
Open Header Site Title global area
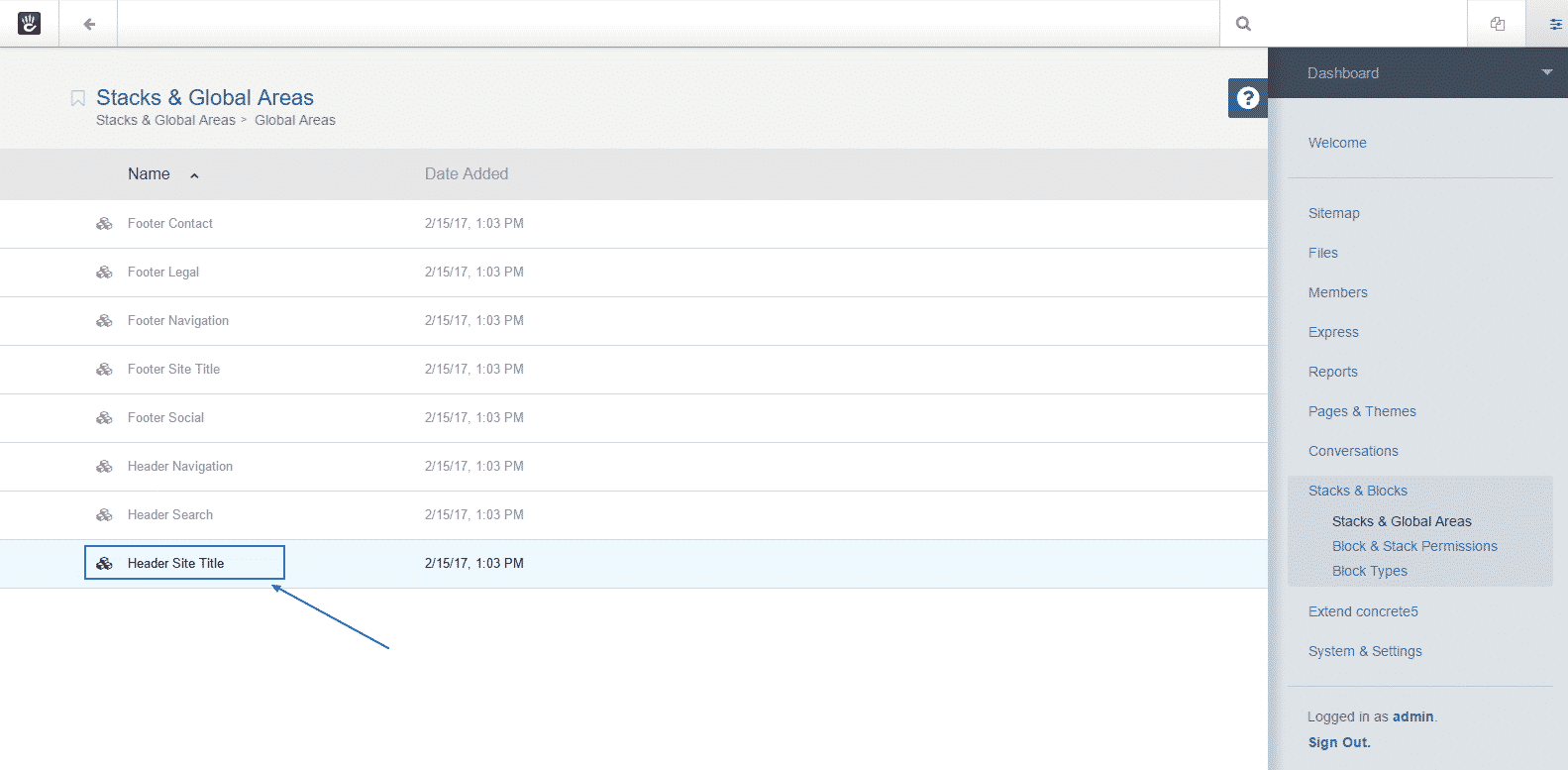(175, 563)
